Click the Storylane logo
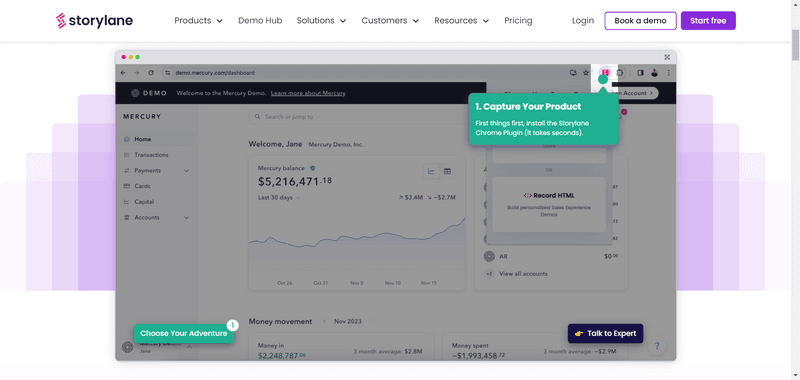The width and height of the screenshot is (800, 380). 94,20
